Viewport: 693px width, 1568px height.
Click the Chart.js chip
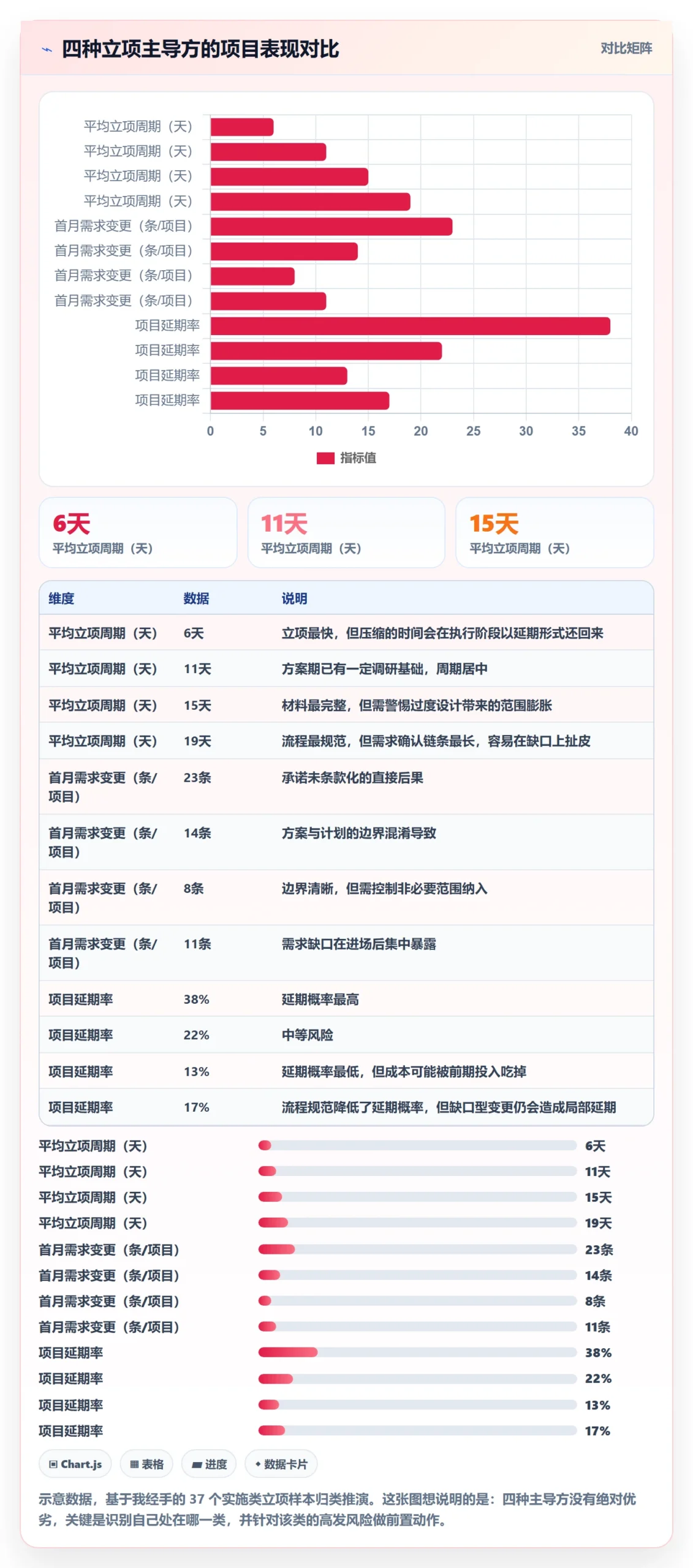pyautogui.click(x=75, y=1463)
